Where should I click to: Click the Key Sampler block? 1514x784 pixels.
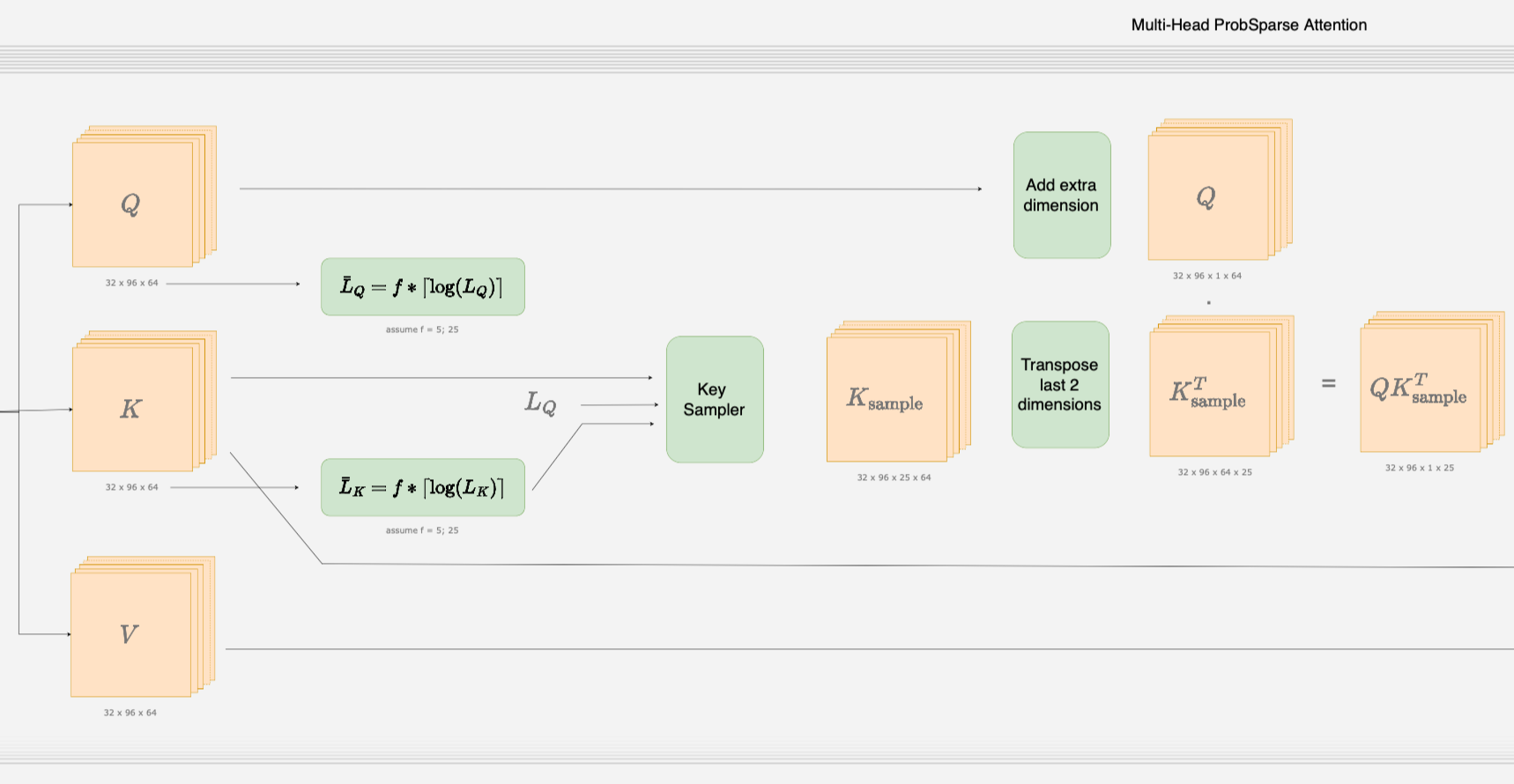[x=714, y=399]
